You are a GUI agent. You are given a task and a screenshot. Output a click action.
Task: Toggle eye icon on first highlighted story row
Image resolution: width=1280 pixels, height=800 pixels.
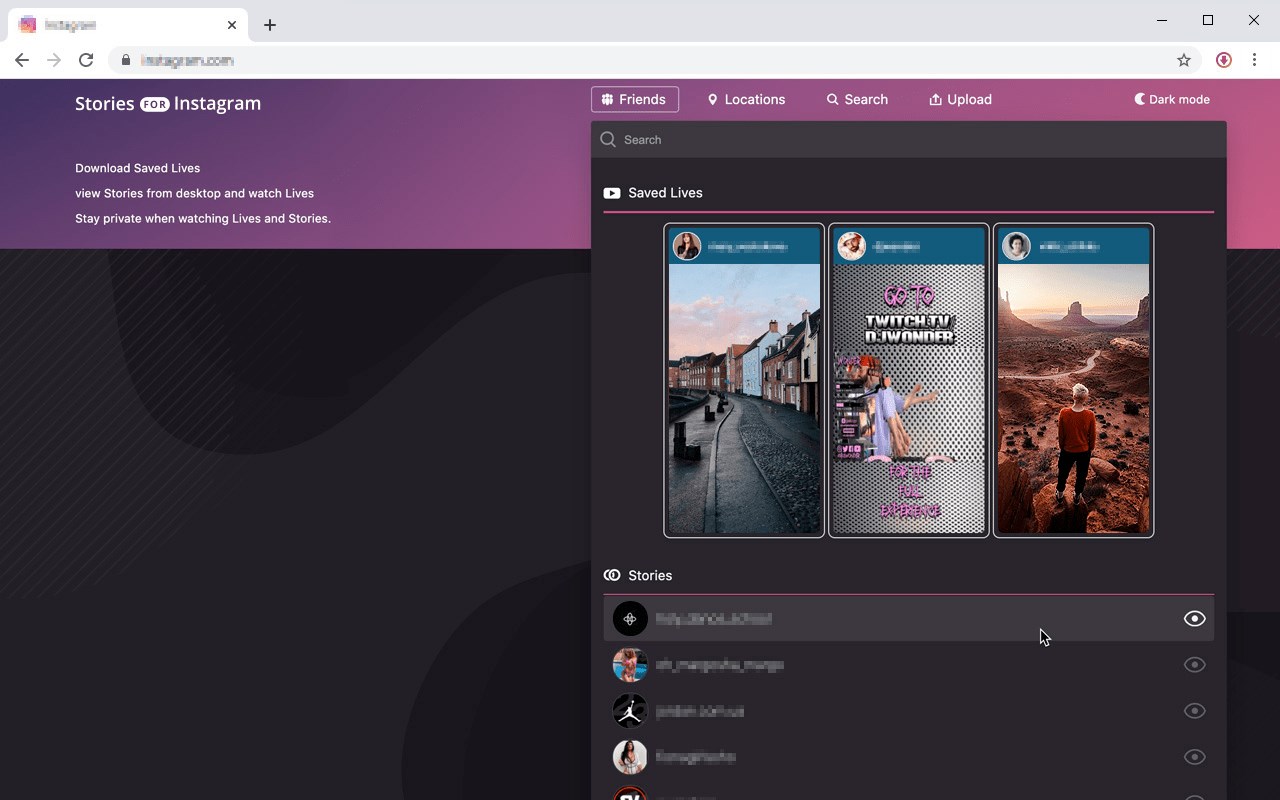pos(1194,619)
